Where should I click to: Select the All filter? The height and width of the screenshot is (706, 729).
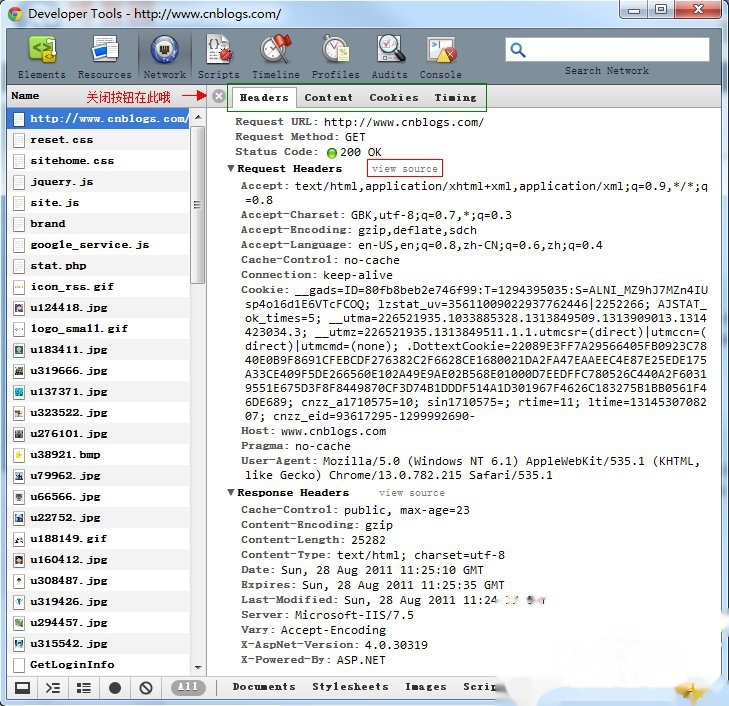pyautogui.click(x=188, y=687)
